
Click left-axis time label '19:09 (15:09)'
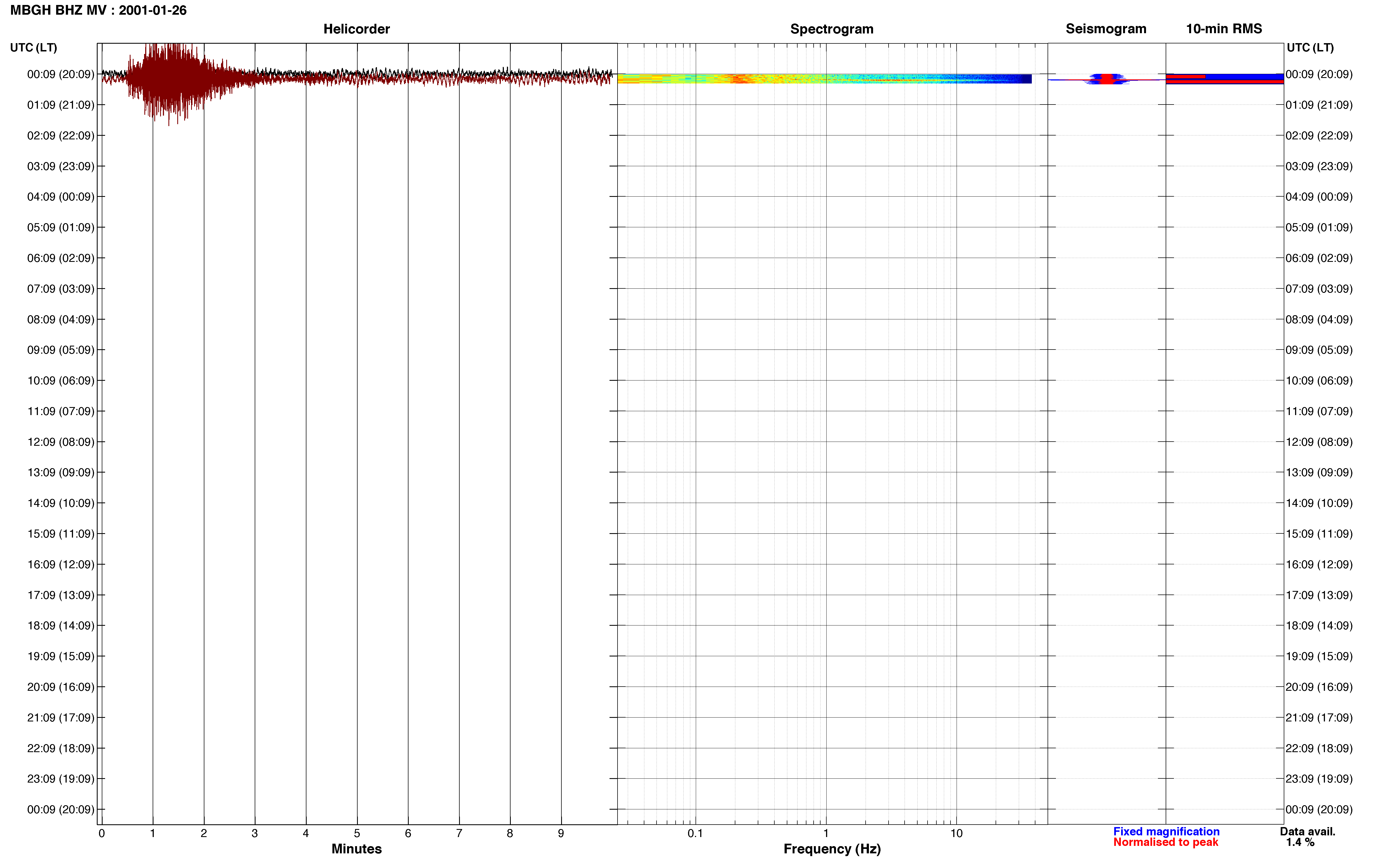click(61, 656)
